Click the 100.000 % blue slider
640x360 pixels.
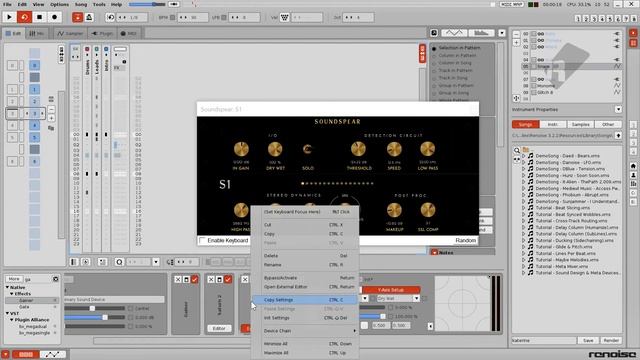pos(372,316)
